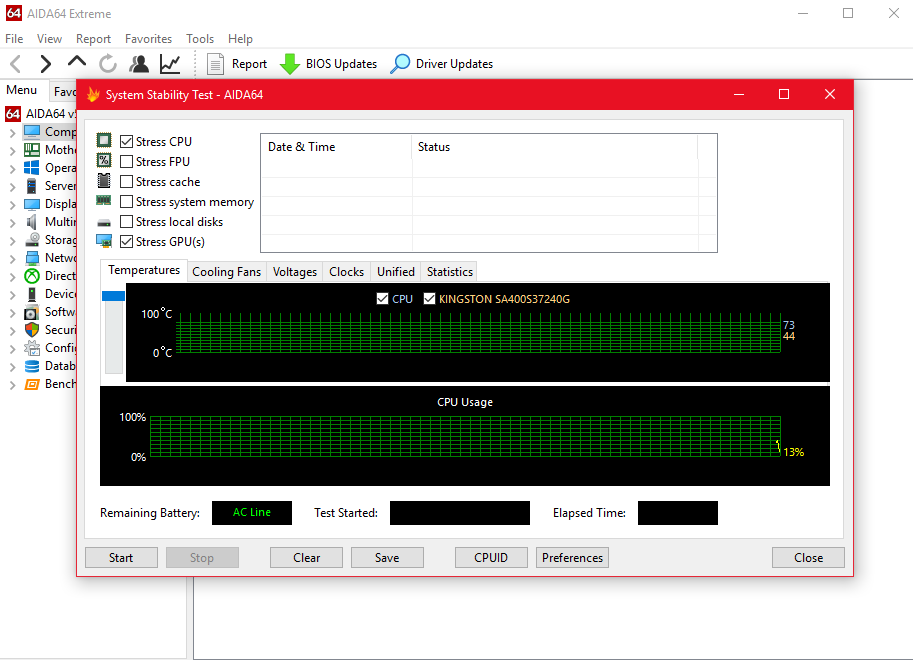
Task: Click the green BIOS Updates arrow icon
Action: (x=289, y=63)
